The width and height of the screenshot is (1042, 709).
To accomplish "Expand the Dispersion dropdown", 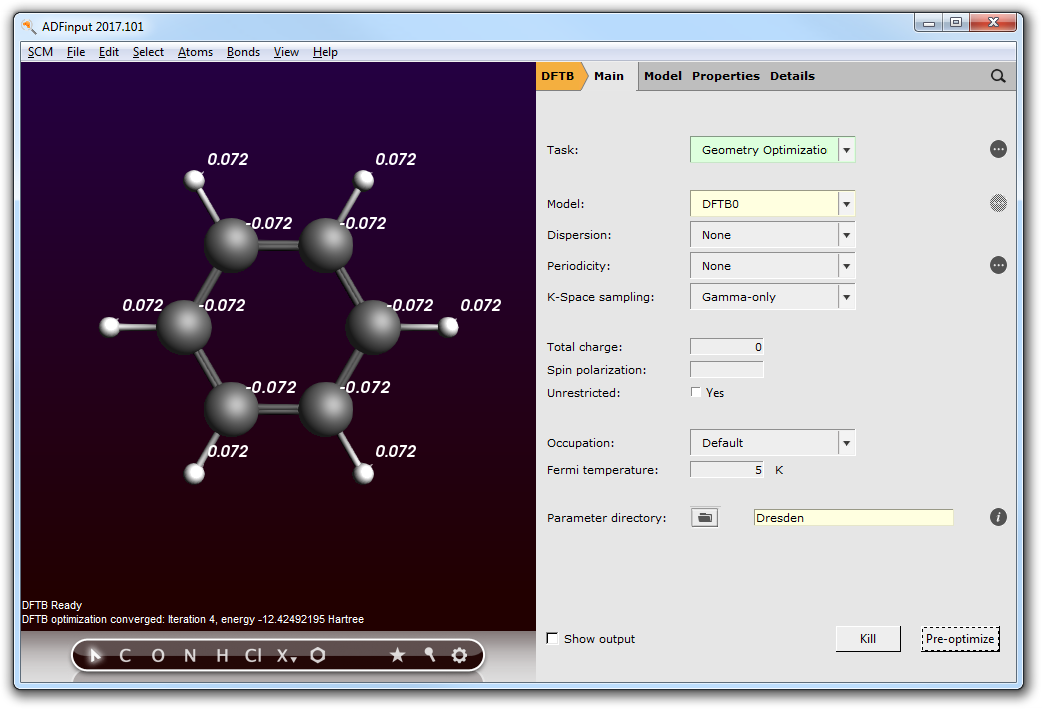I will pyautogui.click(x=772, y=235).
